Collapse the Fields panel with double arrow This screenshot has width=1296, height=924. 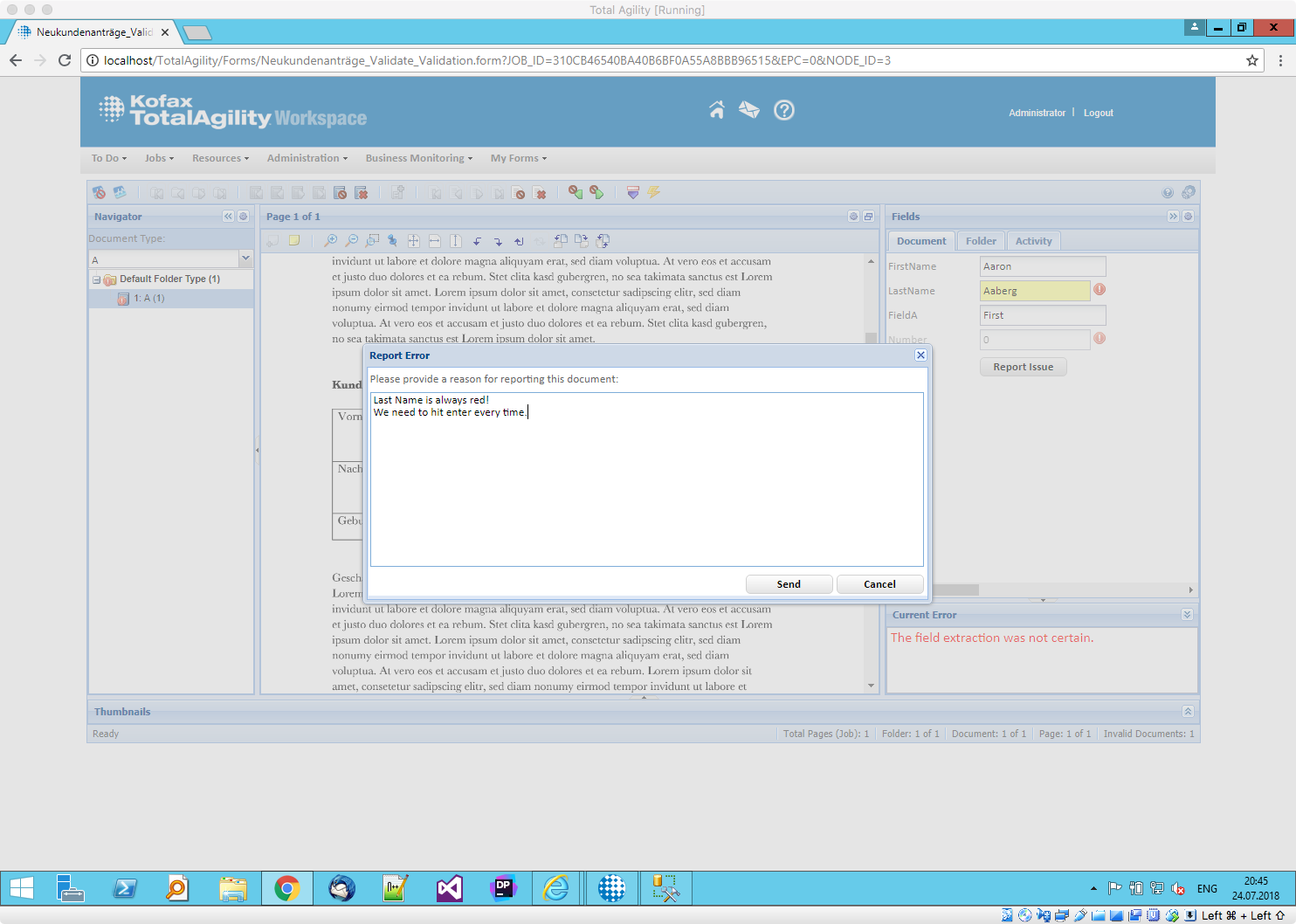(x=1173, y=217)
